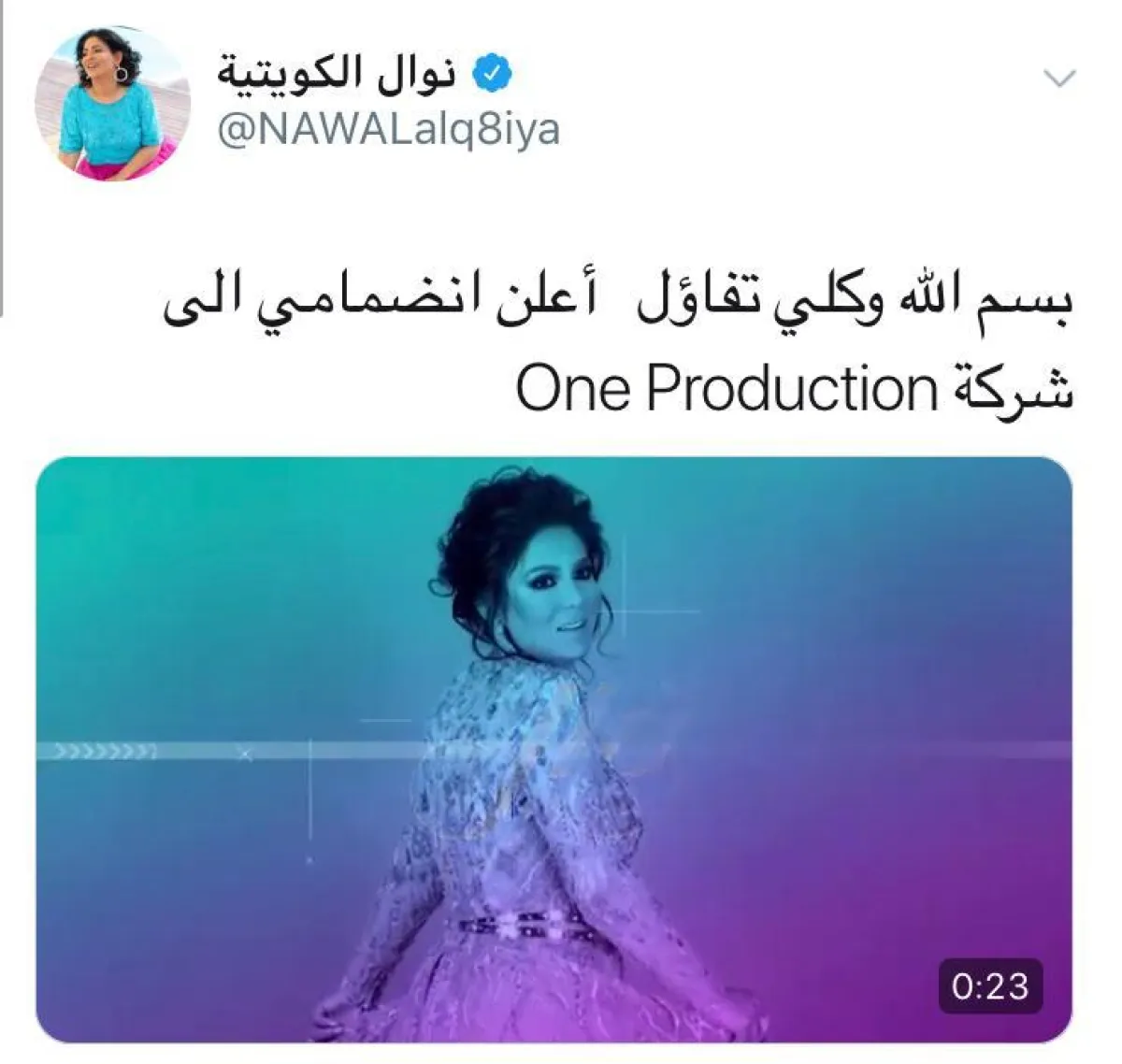Open Nawal's round profile avatar
This screenshot has width=1122, height=1064.
pos(112,104)
